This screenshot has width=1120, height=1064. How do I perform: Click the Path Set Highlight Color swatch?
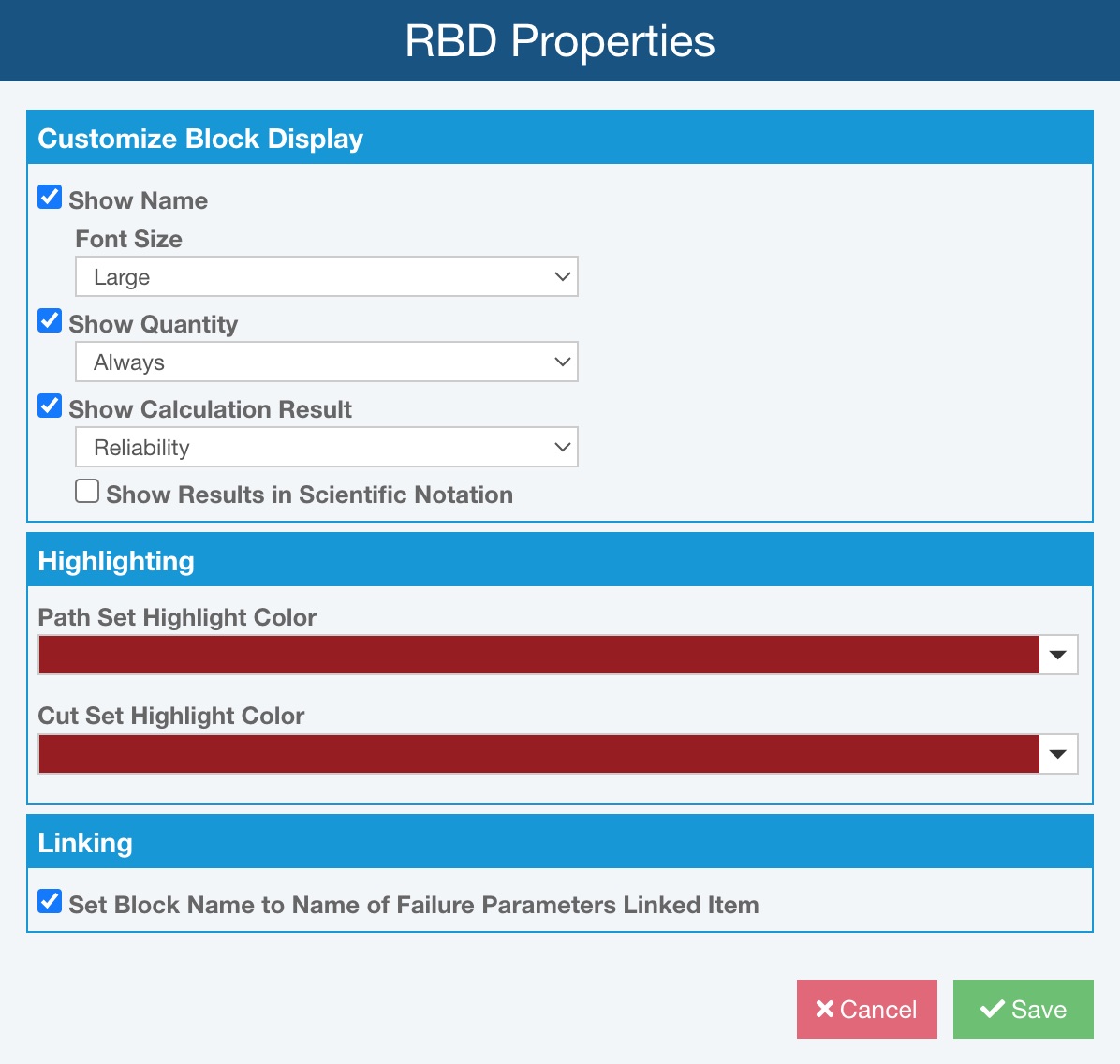pyautogui.click(x=538, y=655)
